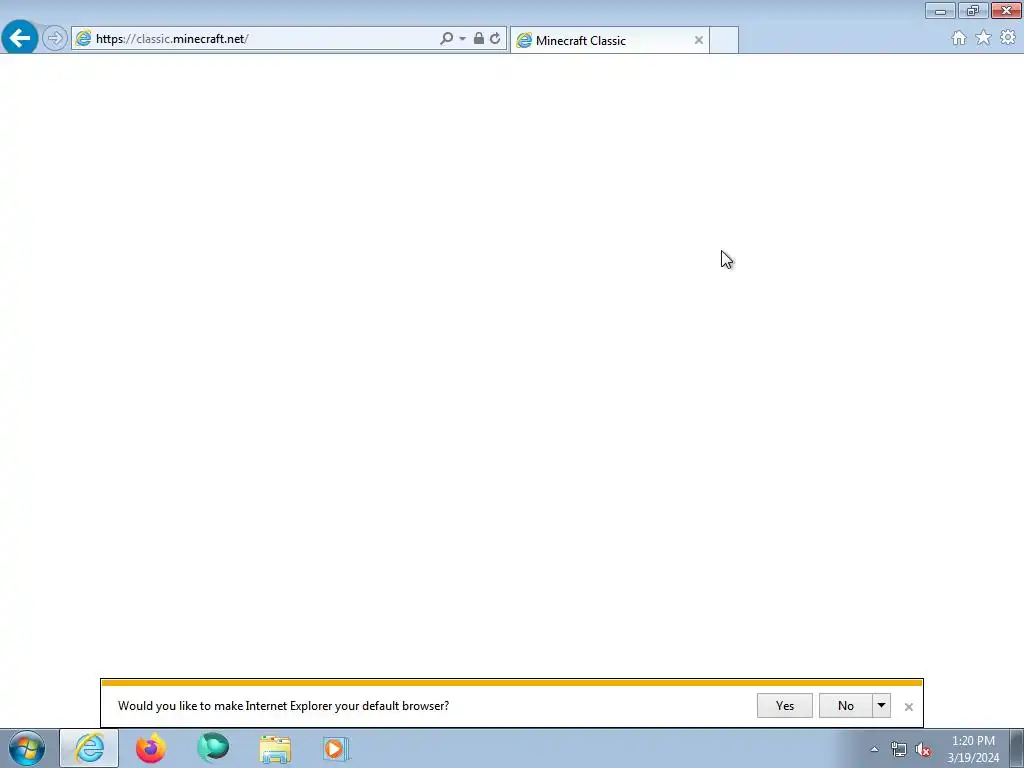Launch Windows Media Player from taskbar
The width and height of the screenshot is (1024, 768).
click(337, 749)
